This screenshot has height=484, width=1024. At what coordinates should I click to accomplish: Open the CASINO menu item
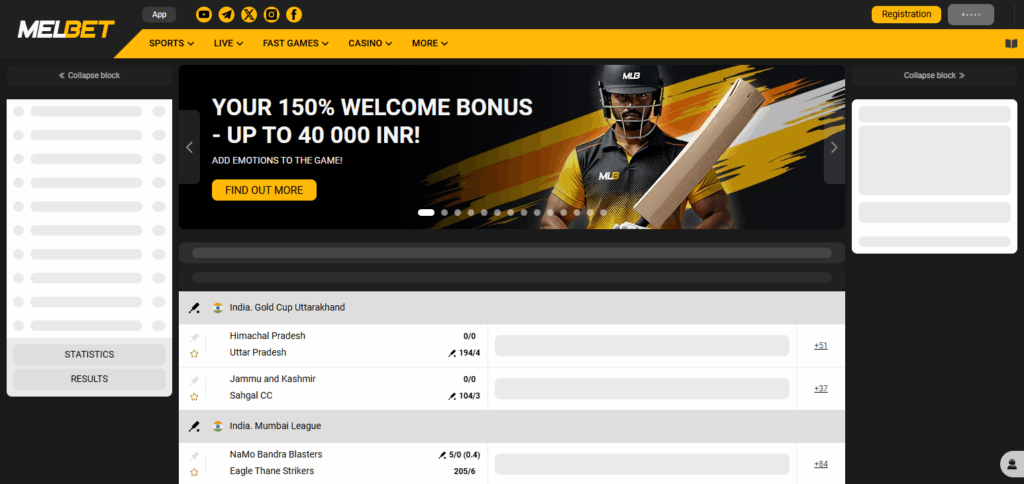370,44
